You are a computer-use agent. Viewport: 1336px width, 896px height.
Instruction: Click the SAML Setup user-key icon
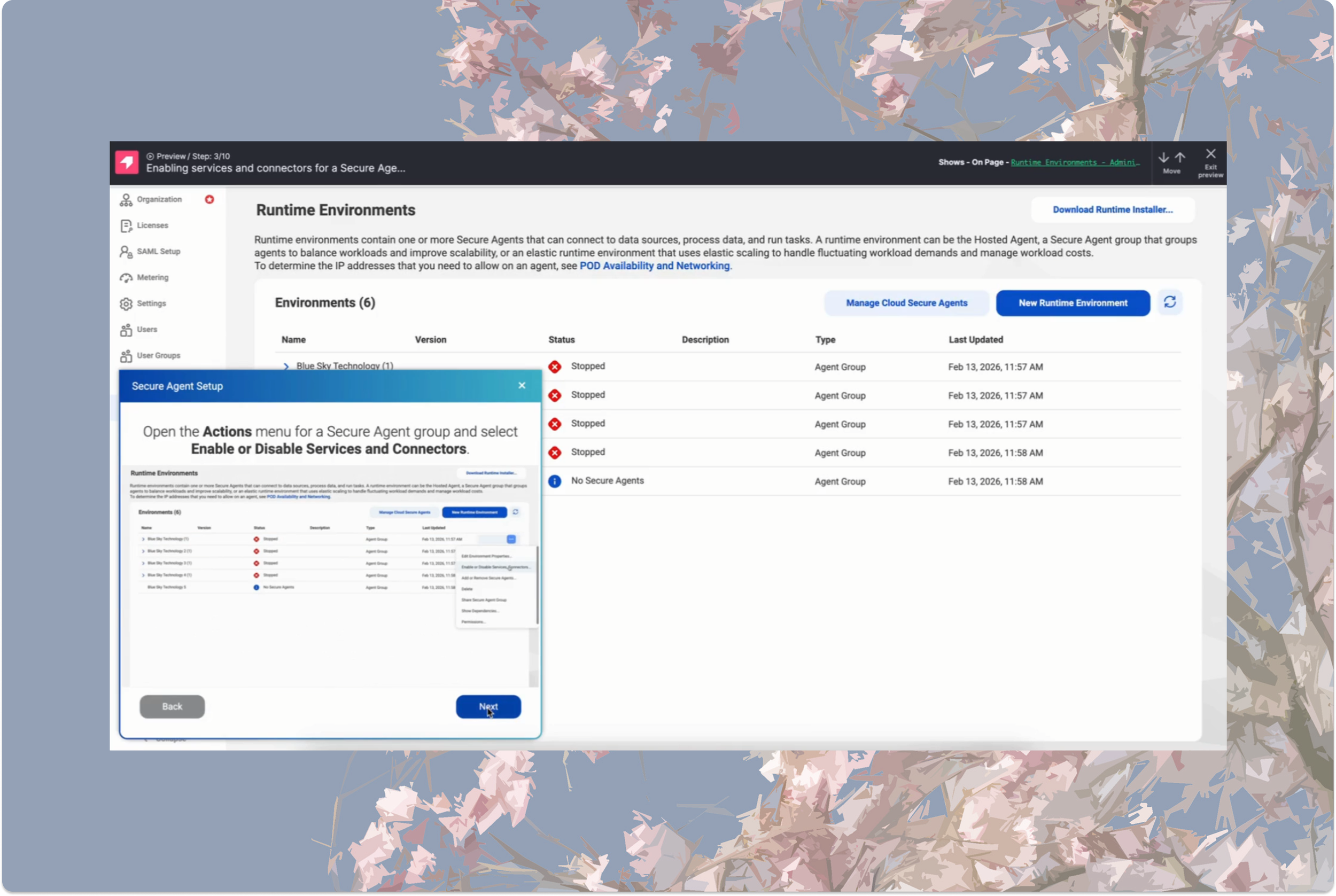pos(126,252)
